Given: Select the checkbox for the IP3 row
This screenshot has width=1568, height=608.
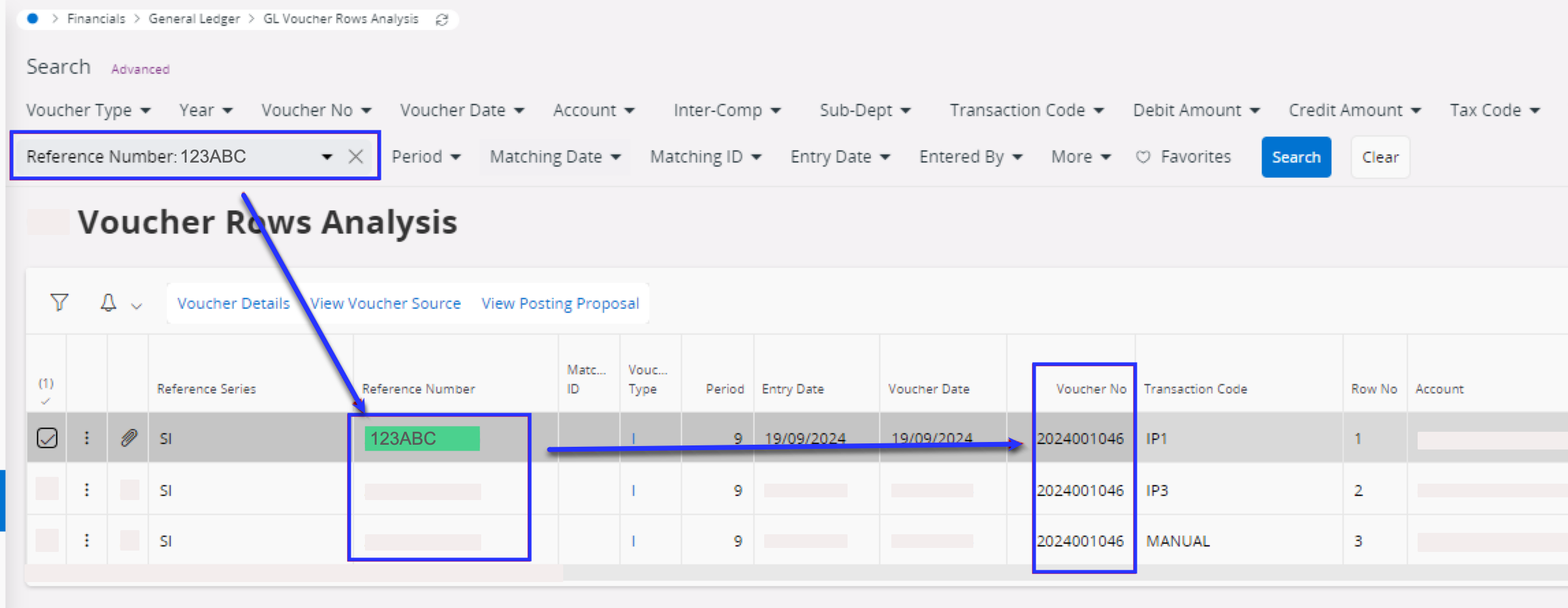Looking at the screenshot, I should pos(47,490).
